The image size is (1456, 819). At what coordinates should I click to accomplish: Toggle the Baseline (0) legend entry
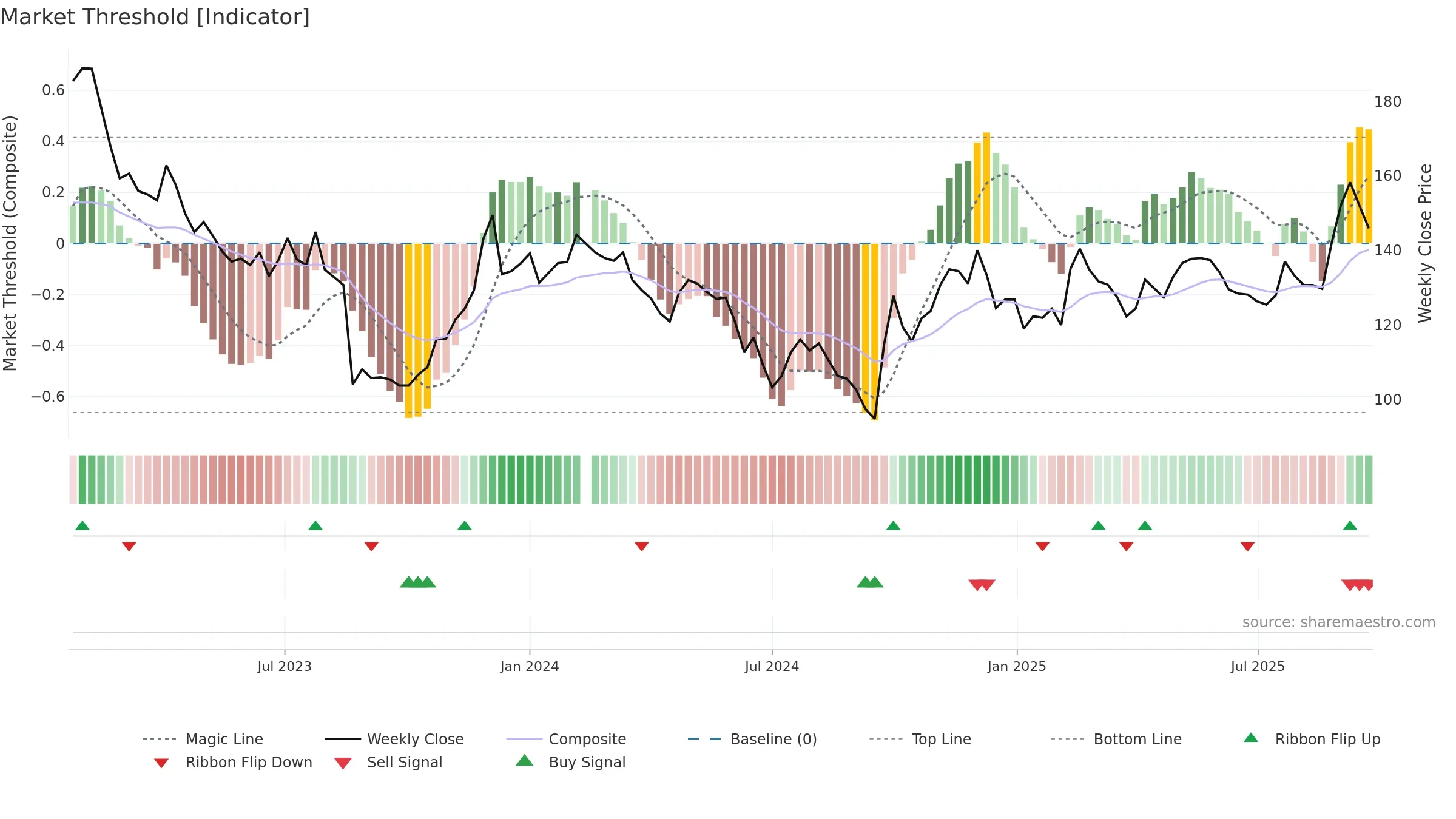click(752, 739)
